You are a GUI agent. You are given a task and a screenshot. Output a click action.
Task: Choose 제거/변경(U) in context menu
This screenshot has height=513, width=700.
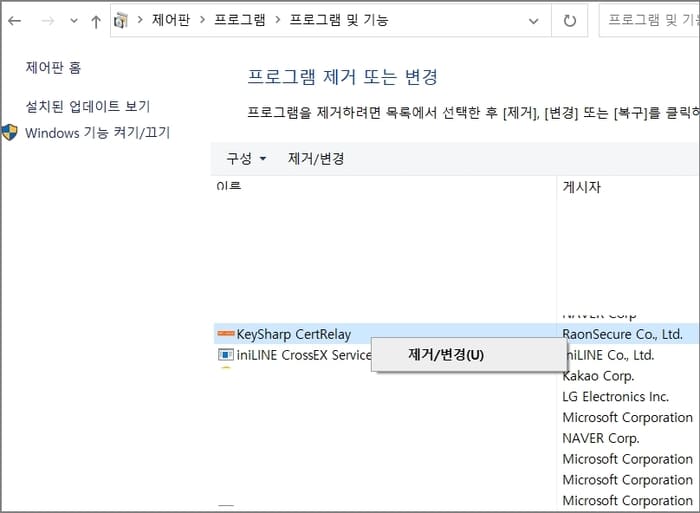(469, 355)
